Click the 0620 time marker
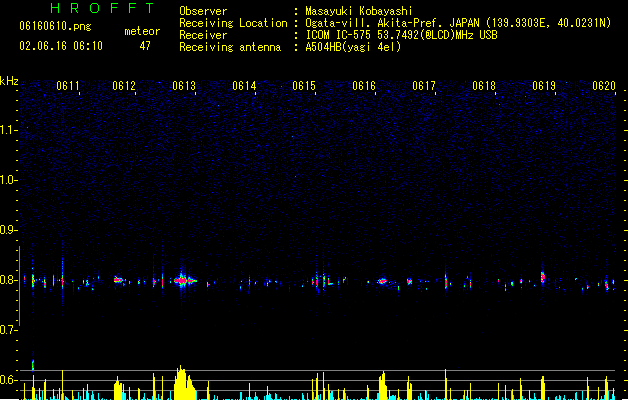Screen dimensions: 629x400 pyautogui.click(x=604, y=86)
